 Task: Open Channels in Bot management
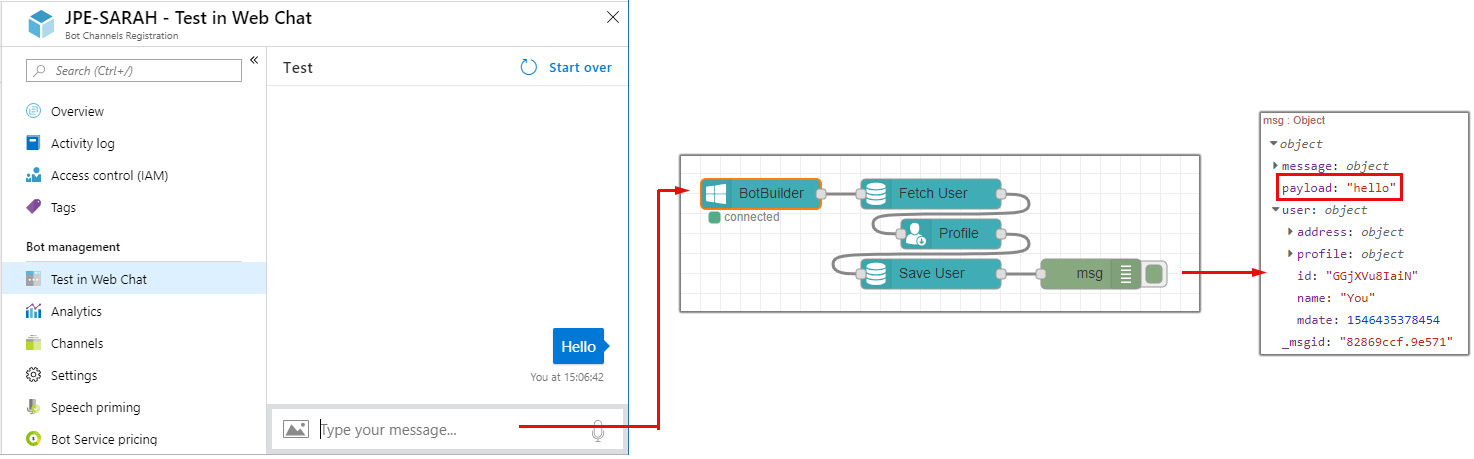coord(77,343)
